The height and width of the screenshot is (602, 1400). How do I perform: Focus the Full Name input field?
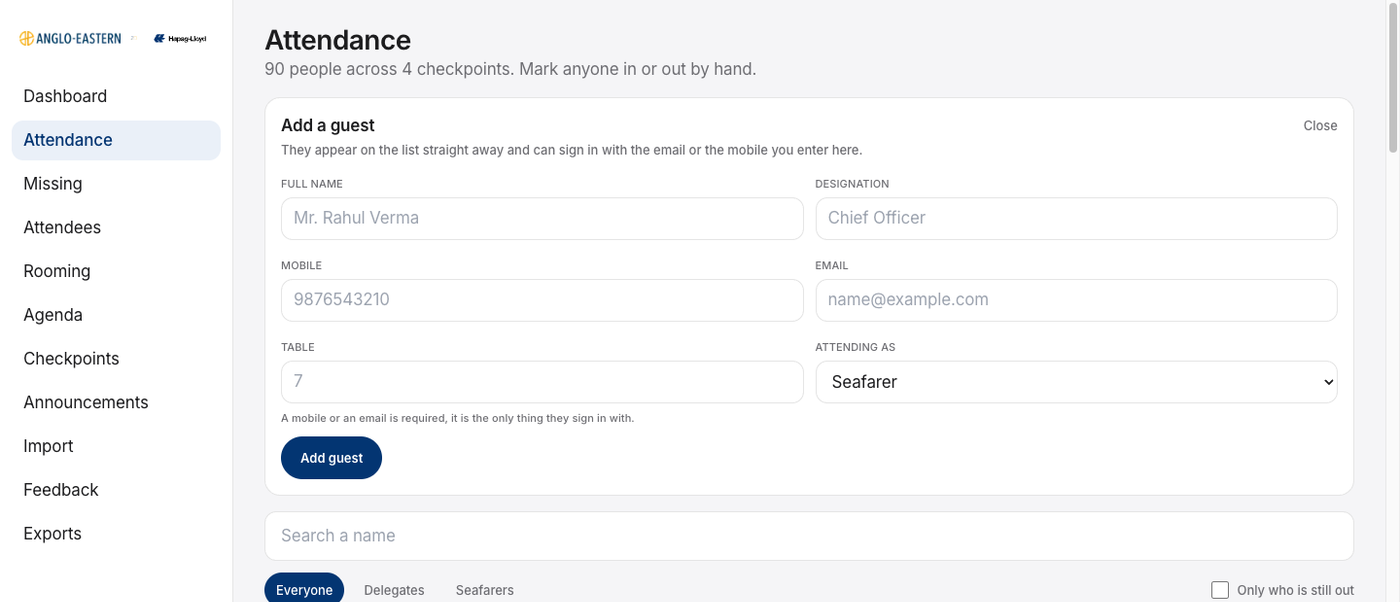click(x=542, y=218)
